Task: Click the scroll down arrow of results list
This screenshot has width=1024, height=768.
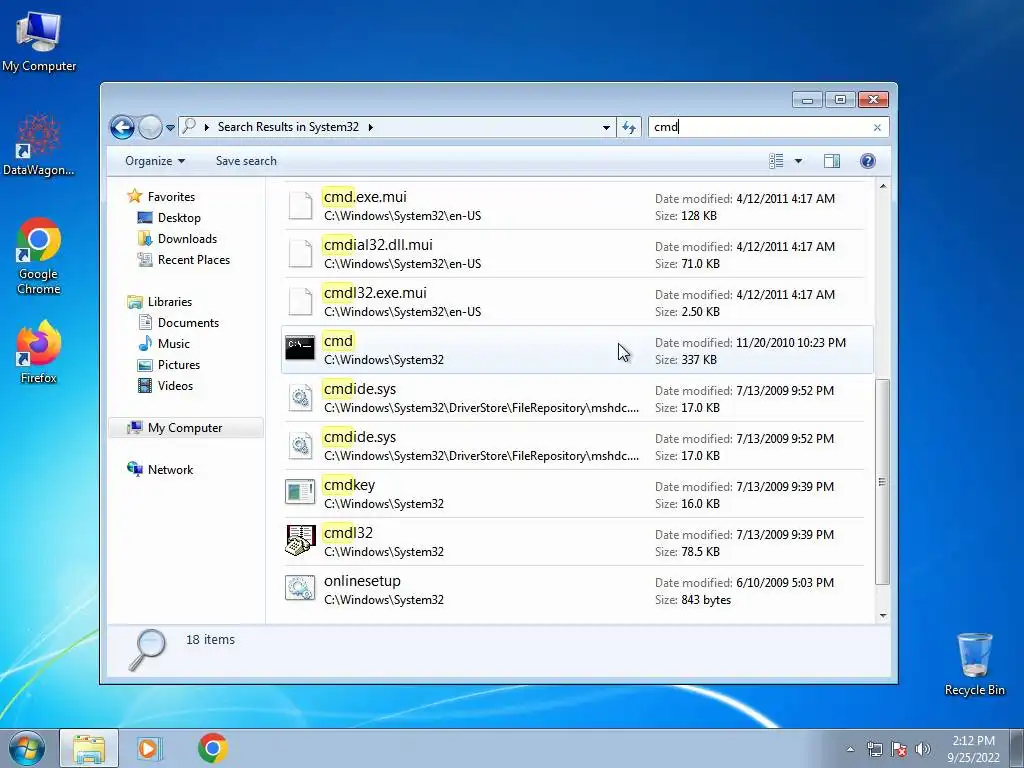Action: 882,615
